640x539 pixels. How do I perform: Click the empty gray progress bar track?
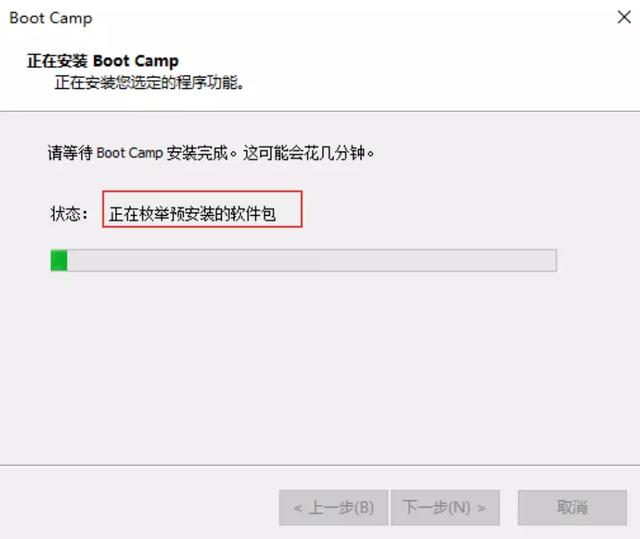pos(312,260)
